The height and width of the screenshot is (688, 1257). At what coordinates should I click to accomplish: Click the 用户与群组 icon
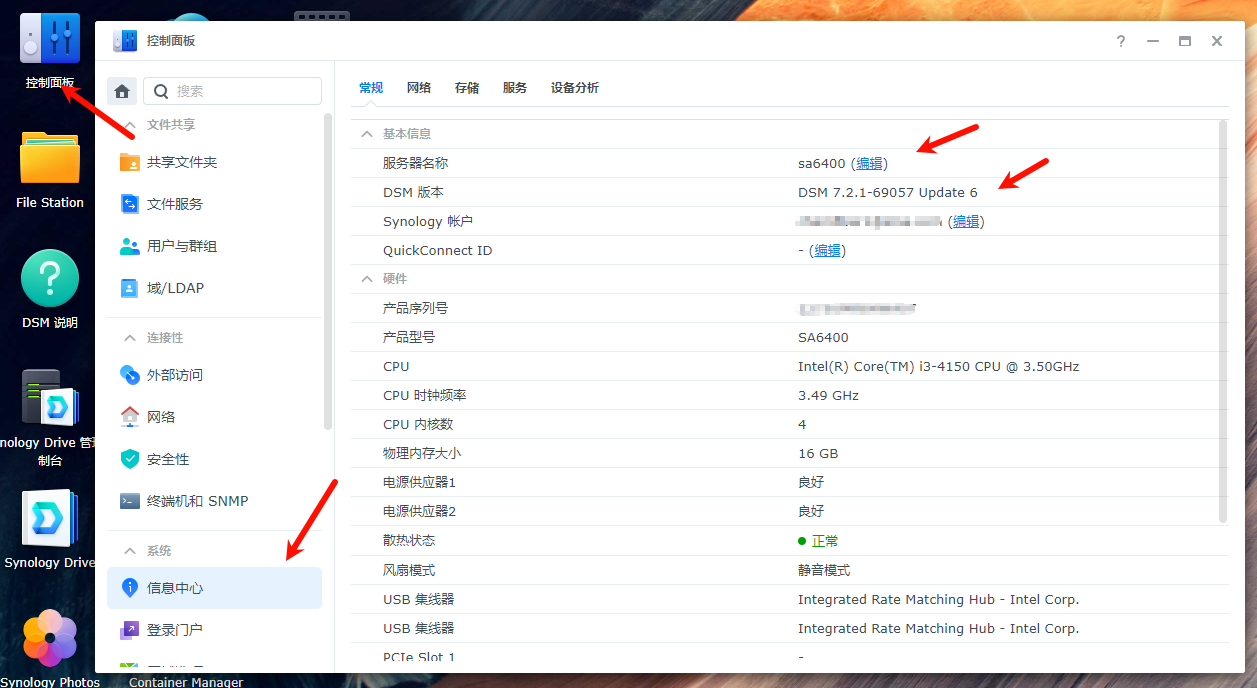(x=130, y=246)
